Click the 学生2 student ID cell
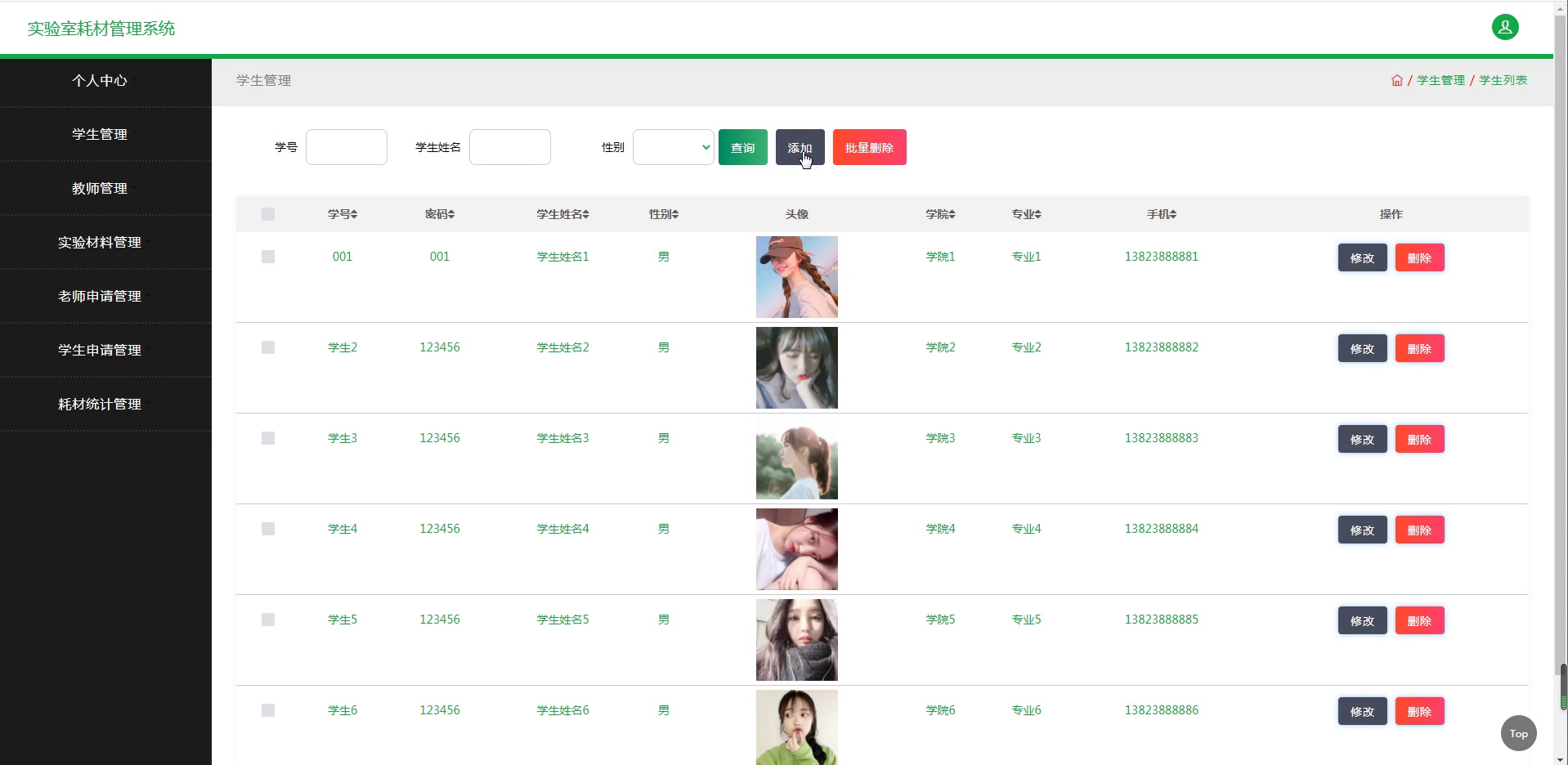Image resolution: width=1568 pixels, height=765 pixels. pyautogui.click(x=343, y=347)
